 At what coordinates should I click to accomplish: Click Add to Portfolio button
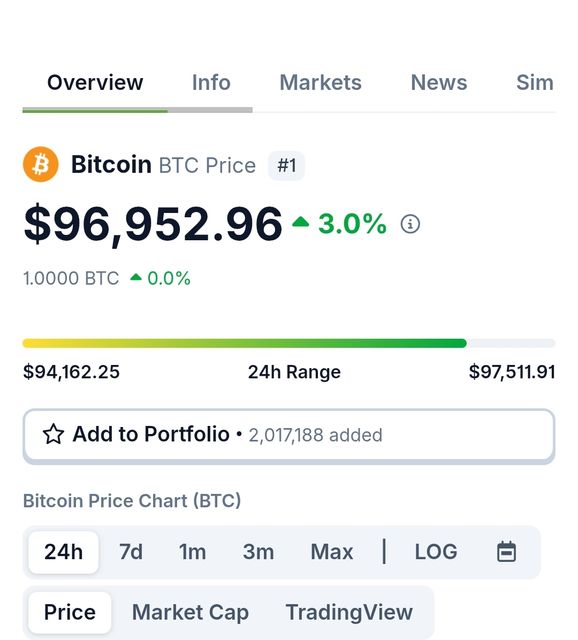coord(289,435)
